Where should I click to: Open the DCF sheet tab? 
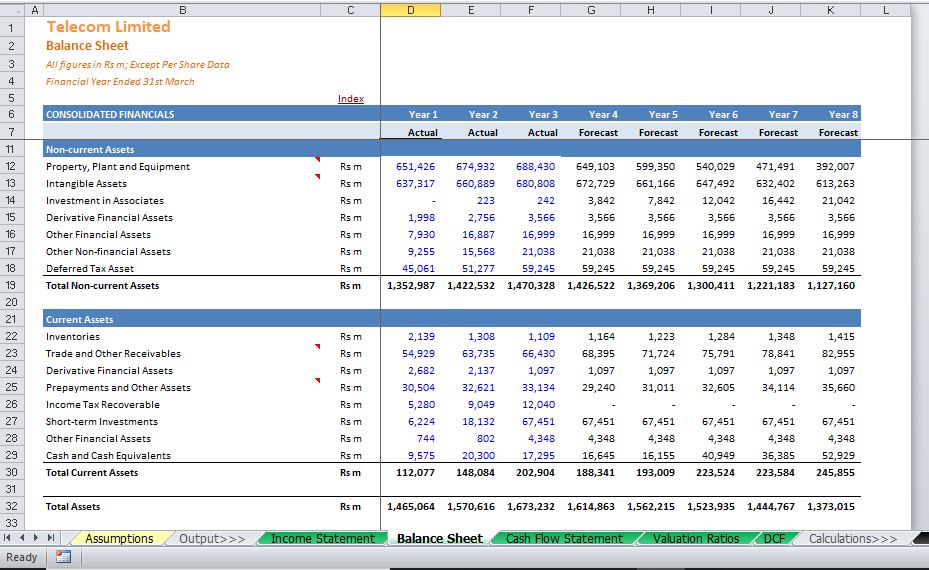pos(774,539)
